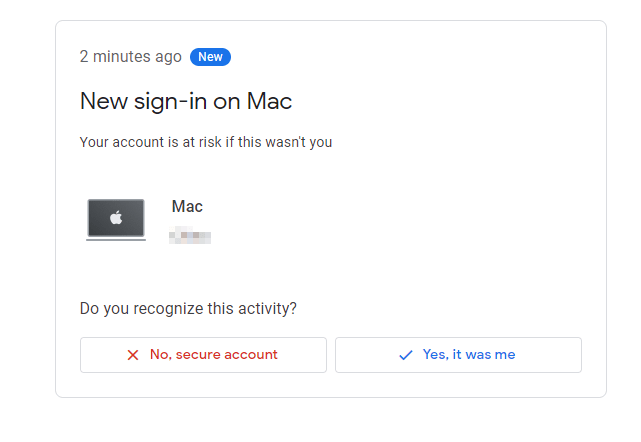641x442 pixels.
Task: Click the word activity in the question
Action: (x=264, y=309)
